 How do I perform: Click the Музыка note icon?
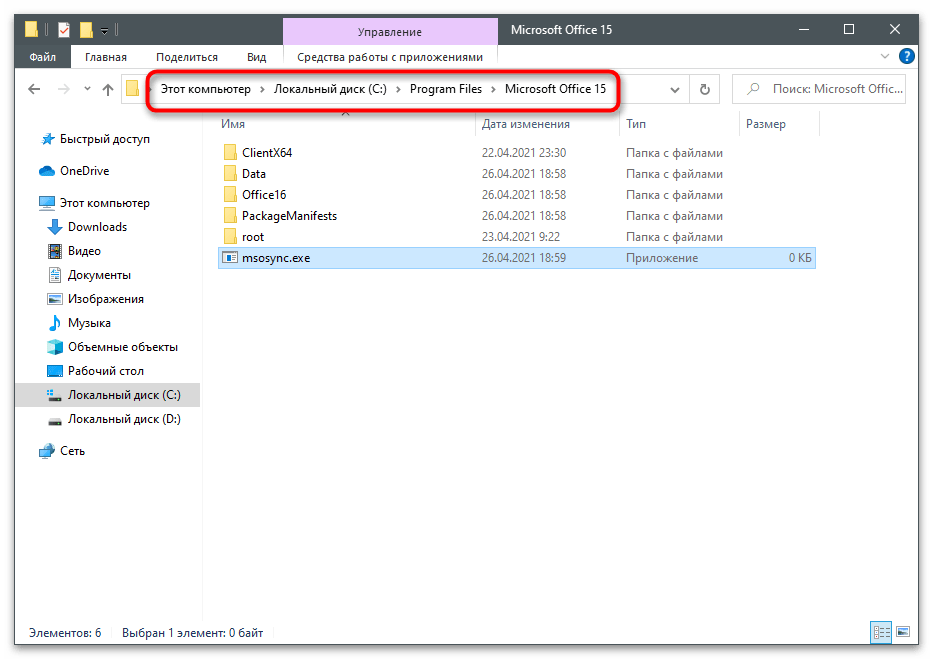(55, 323)
